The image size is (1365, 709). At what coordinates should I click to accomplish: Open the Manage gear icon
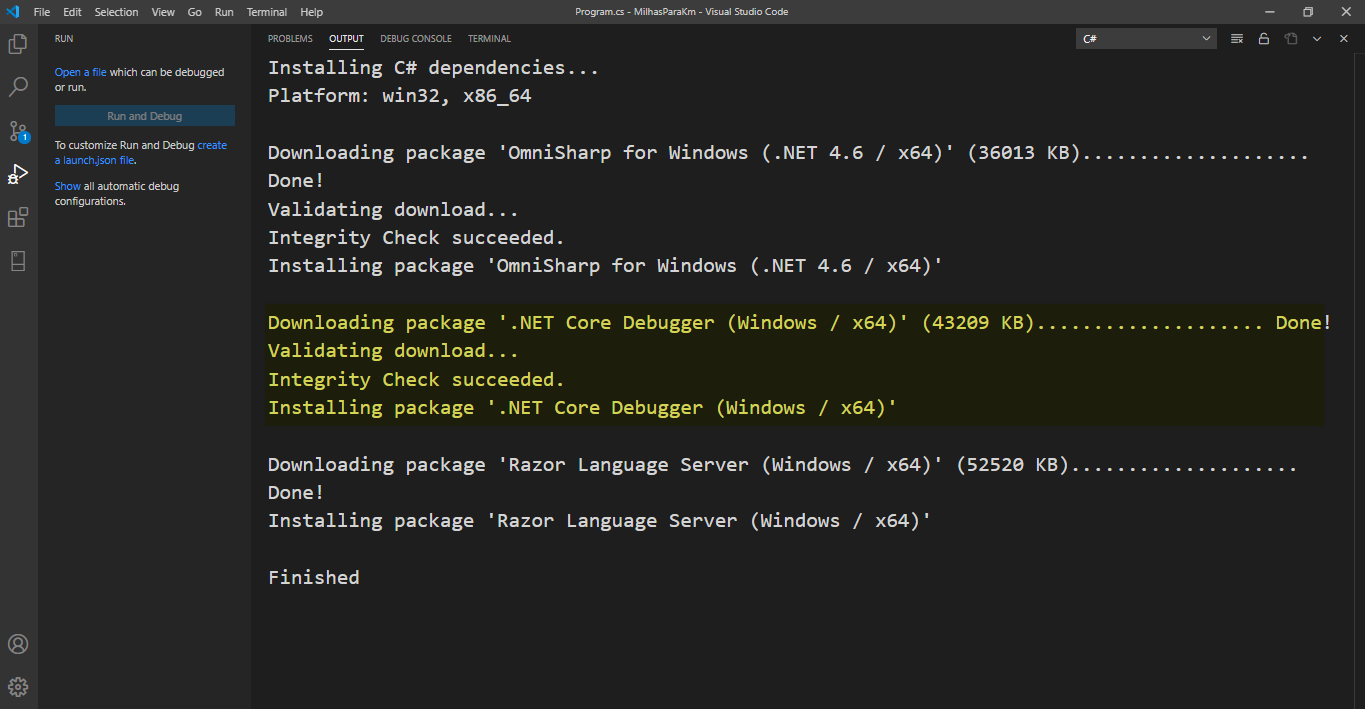coord(18,687)
